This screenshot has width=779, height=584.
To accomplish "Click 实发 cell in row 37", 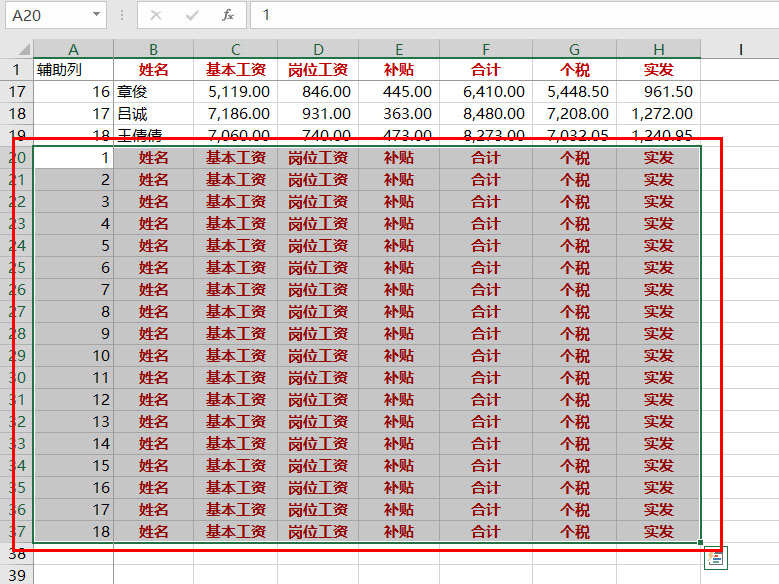I will pos(659,531).
